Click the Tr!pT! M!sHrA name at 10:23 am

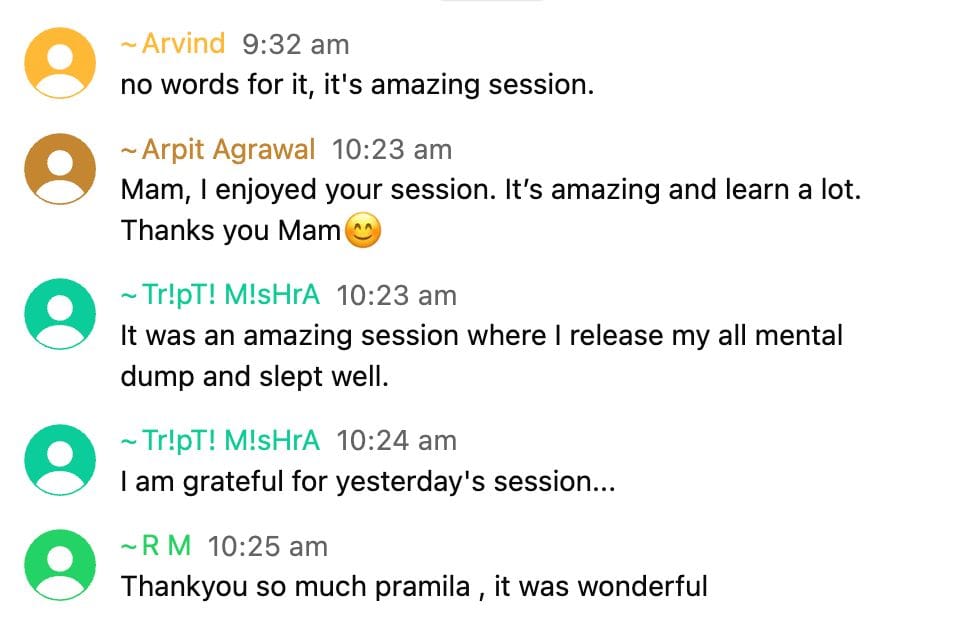(220, 295)
